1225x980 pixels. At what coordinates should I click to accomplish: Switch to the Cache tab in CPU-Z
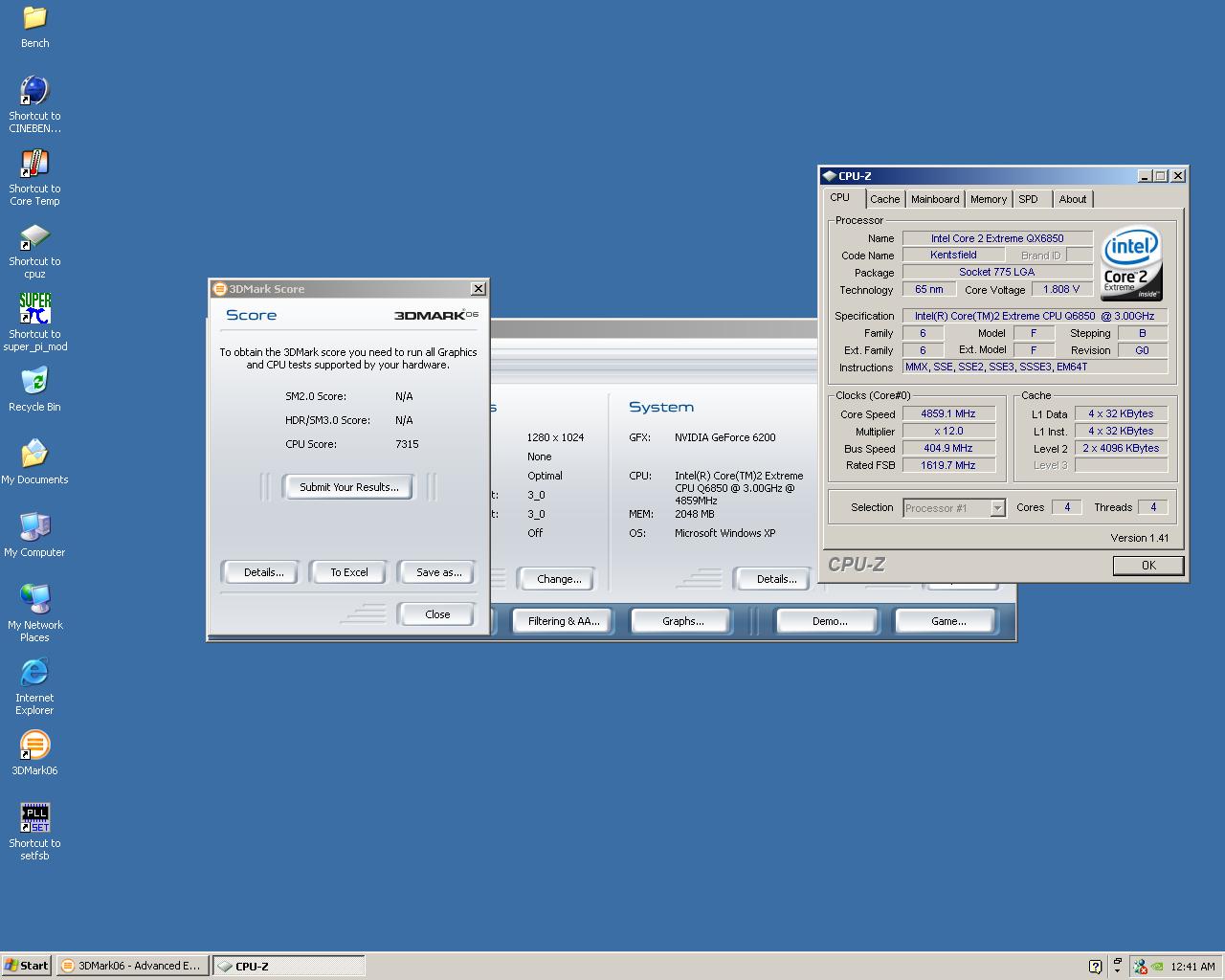884,199
